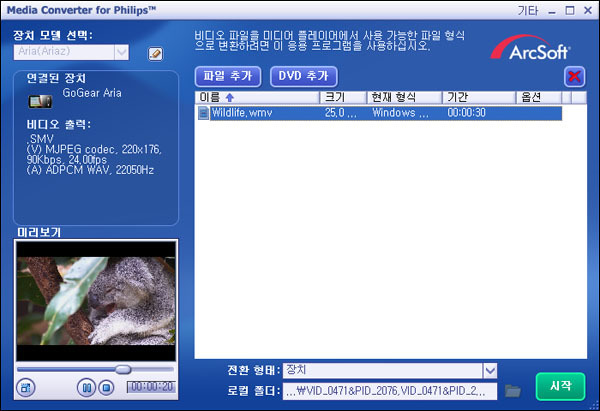
Task: Open the device model dropdown arrow
Action: pos(121,52)
